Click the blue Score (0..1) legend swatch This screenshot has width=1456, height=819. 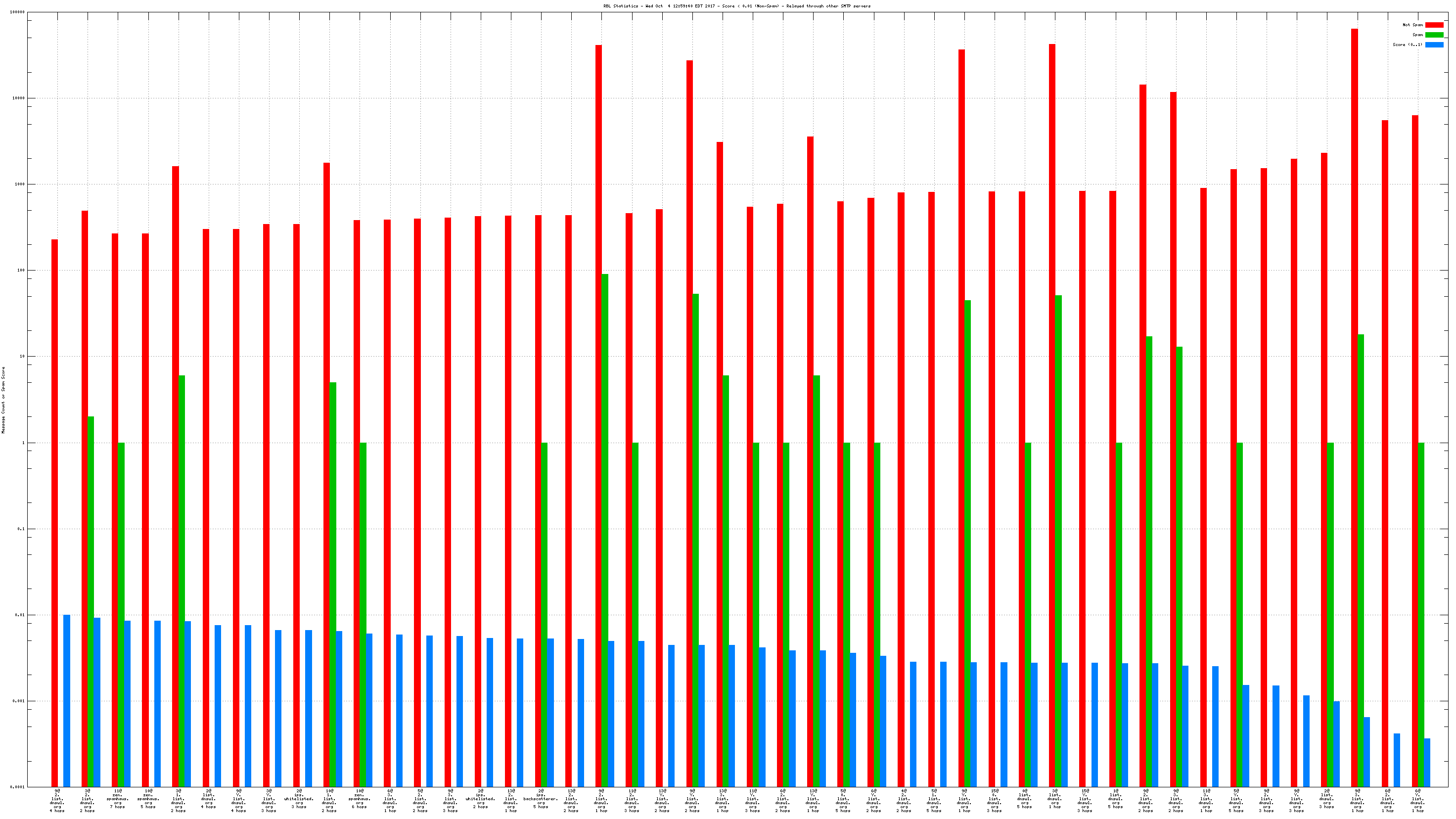(1434, 45)
